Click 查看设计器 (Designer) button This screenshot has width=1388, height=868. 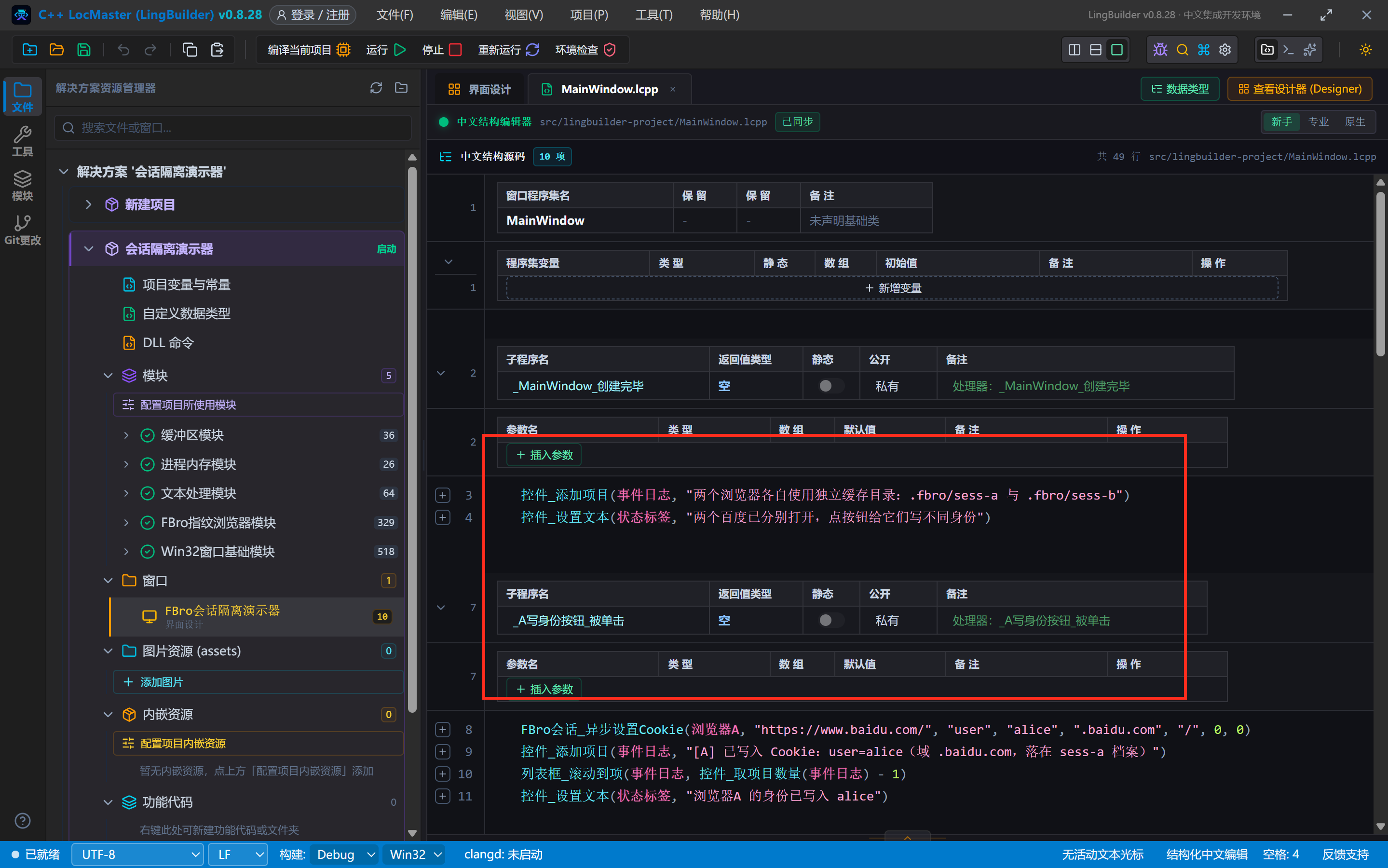[x=1300, y=89]
